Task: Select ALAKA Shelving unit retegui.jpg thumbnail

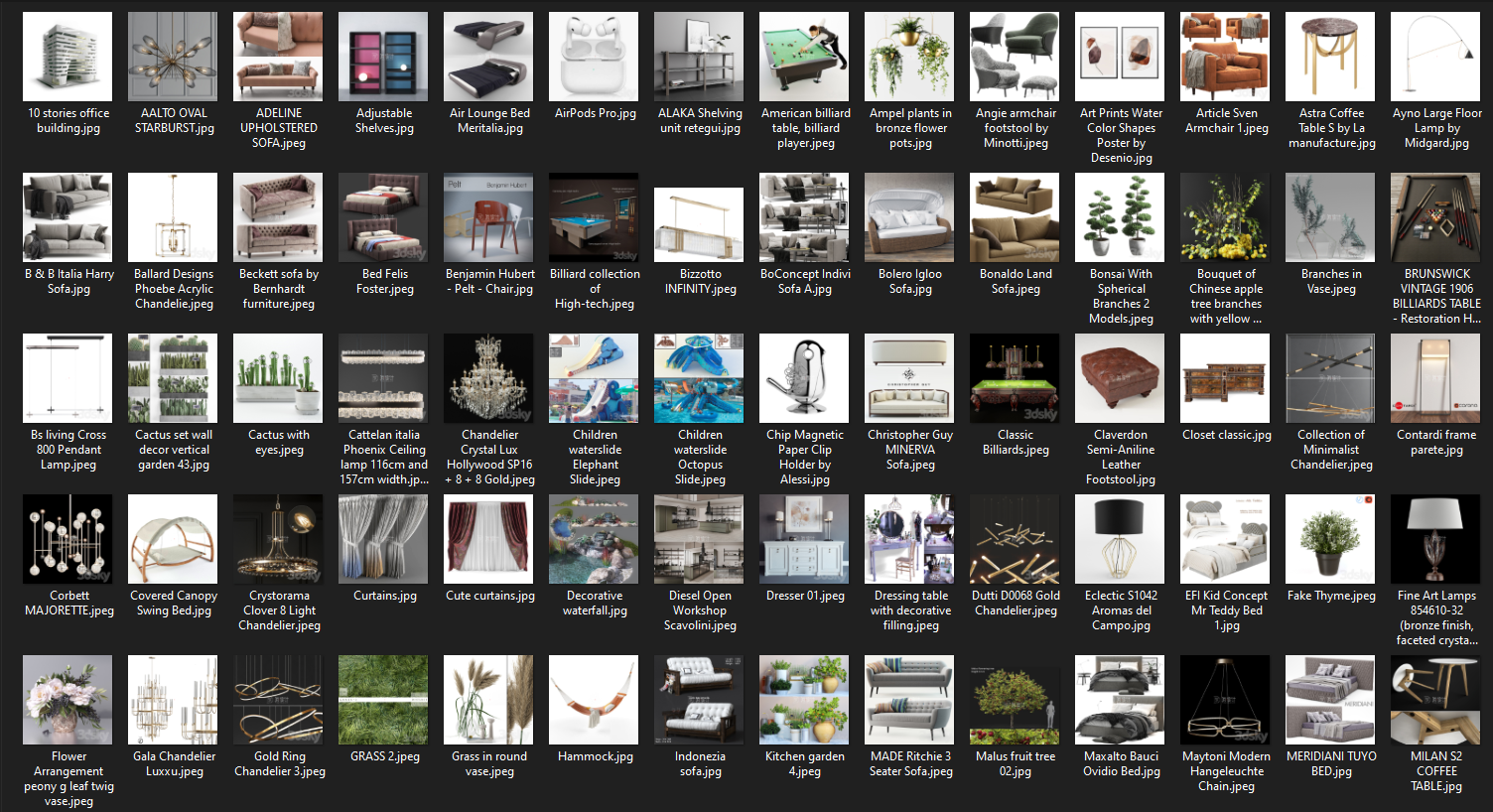Action: coord(700,57)
